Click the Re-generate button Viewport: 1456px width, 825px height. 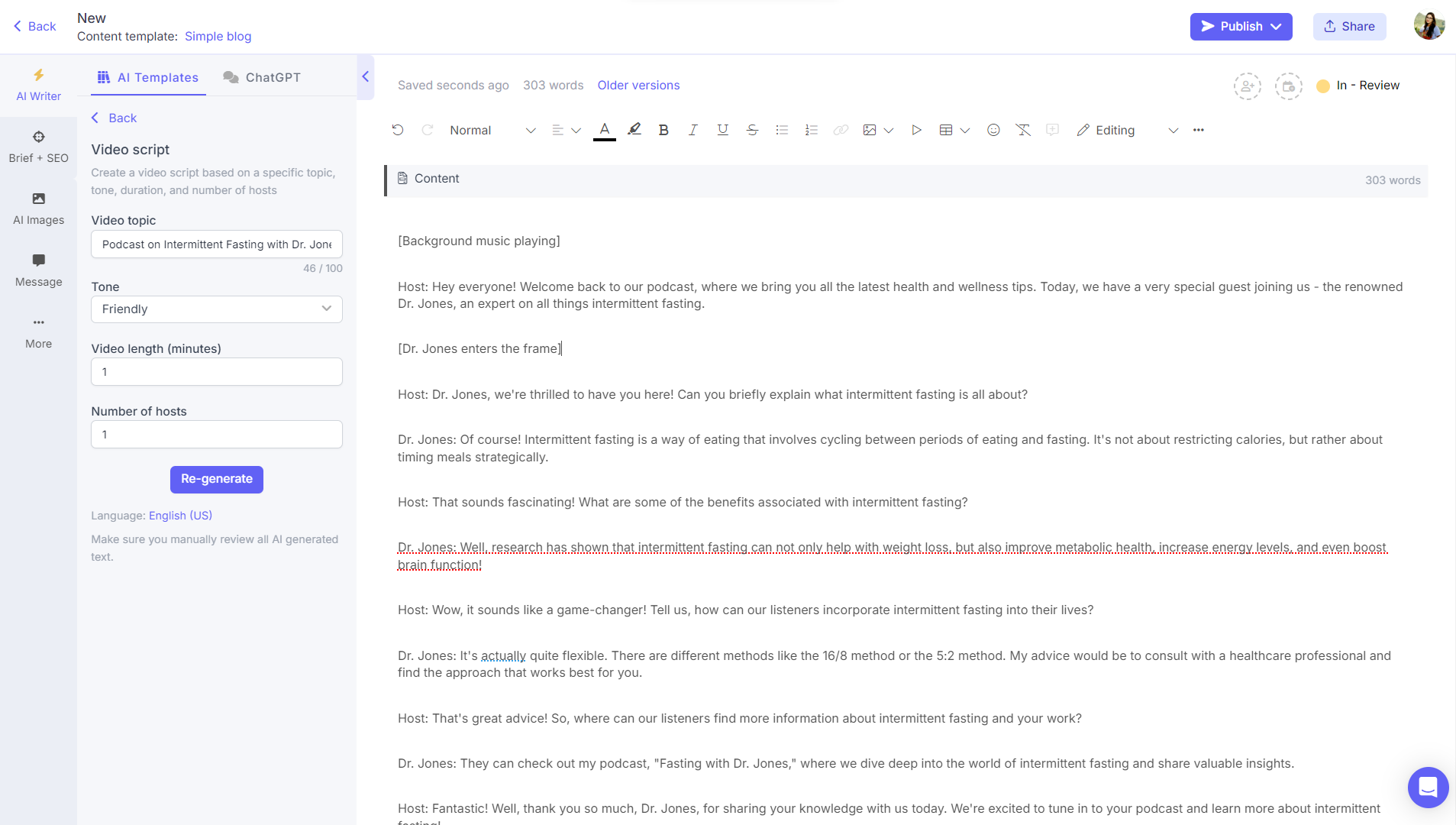click(217, 480)
